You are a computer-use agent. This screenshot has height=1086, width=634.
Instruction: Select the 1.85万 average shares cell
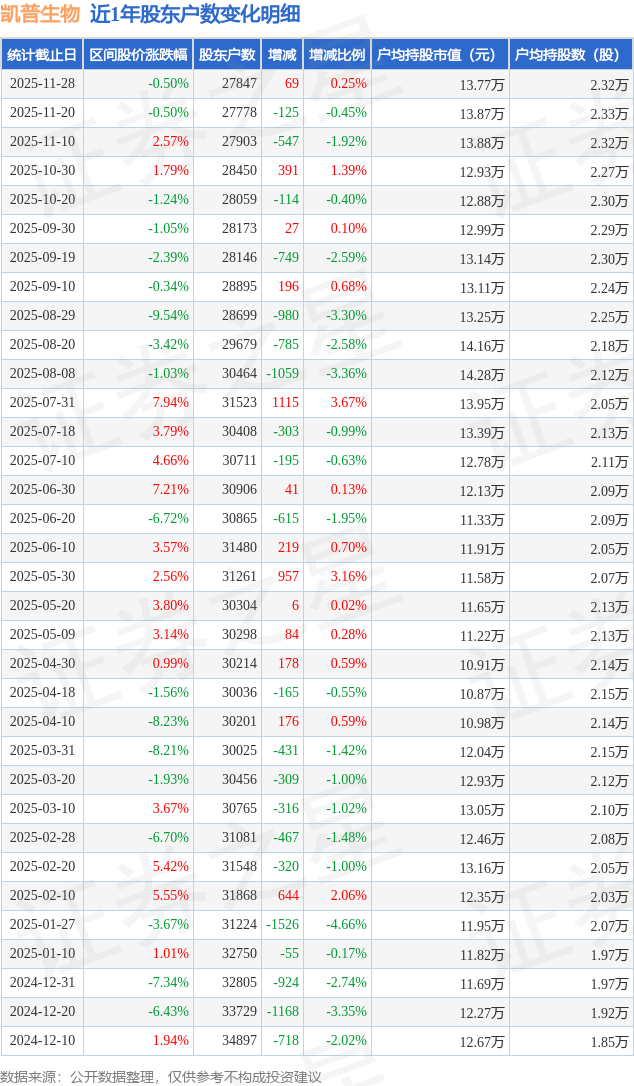pos(608,1041)
